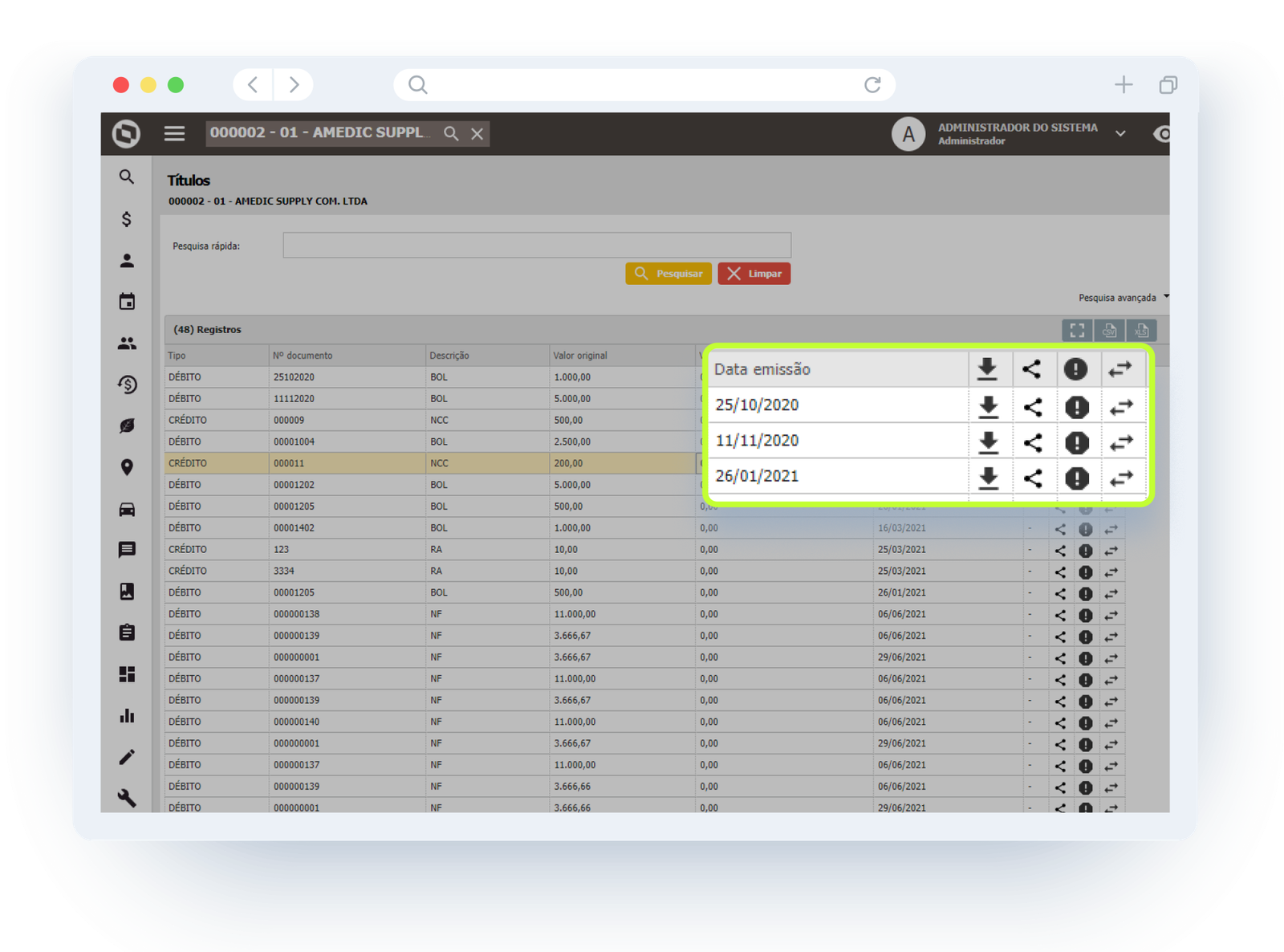Open the dollar sign finance icon in the sidebar
The width and height of the screenshot is (1284, 952).
127,218
